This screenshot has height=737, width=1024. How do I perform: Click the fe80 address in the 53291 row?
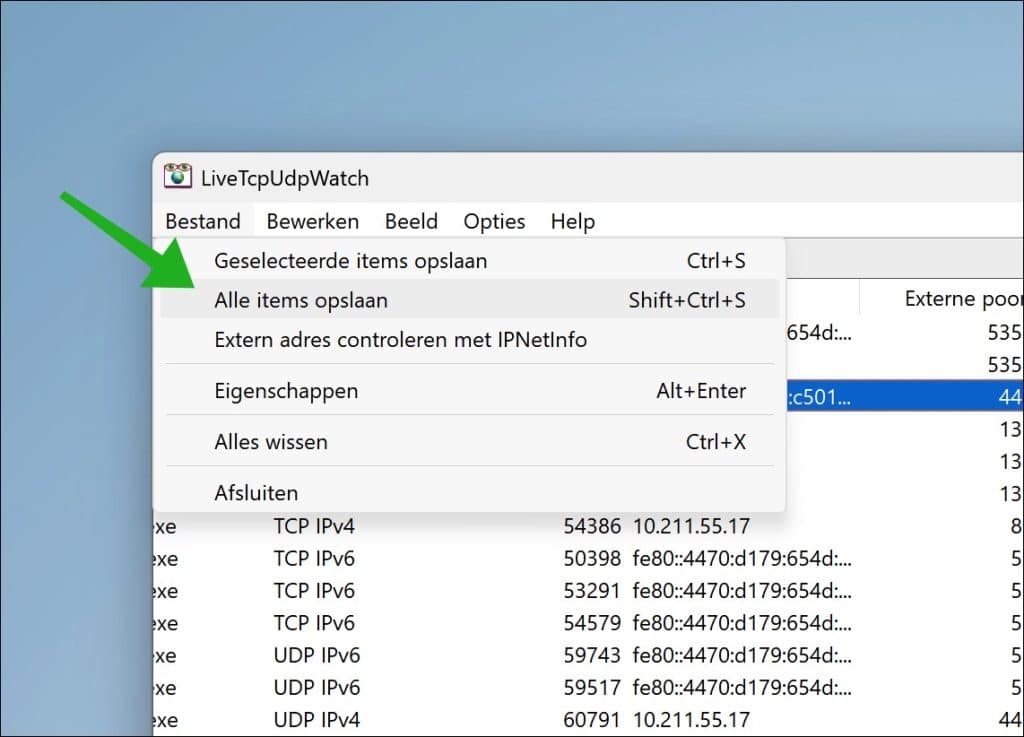(x=742, y=591)
